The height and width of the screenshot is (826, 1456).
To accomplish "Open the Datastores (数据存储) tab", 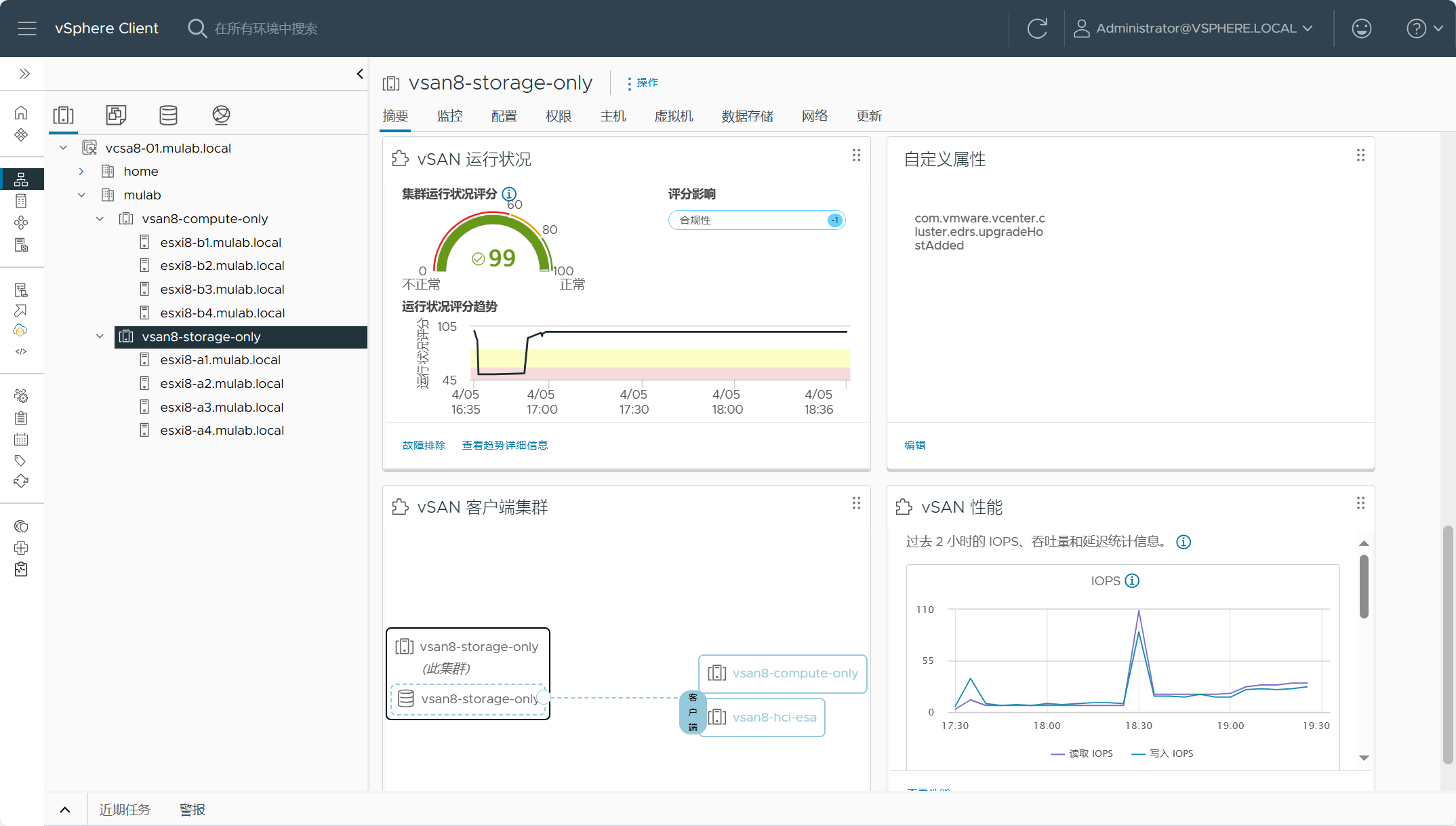I will [747, 116].
